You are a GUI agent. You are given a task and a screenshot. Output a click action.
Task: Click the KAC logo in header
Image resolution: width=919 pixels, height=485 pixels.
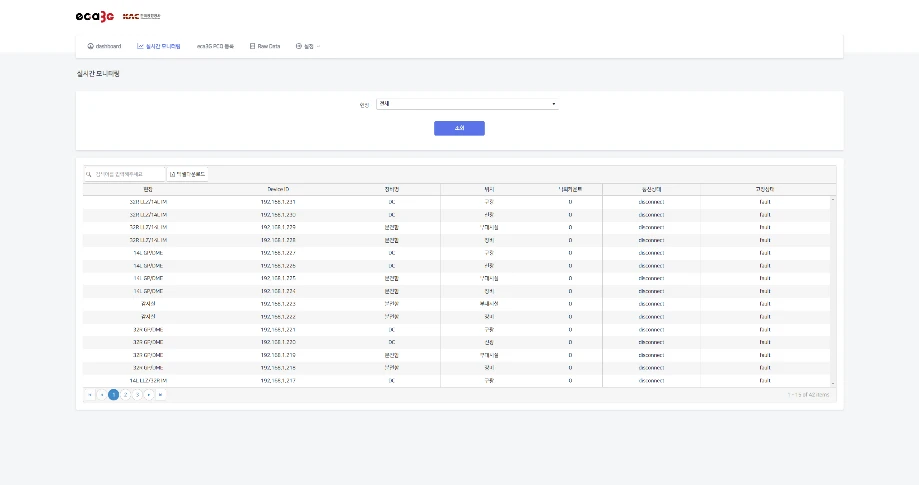pyautogui.click(x=141, y=16)
